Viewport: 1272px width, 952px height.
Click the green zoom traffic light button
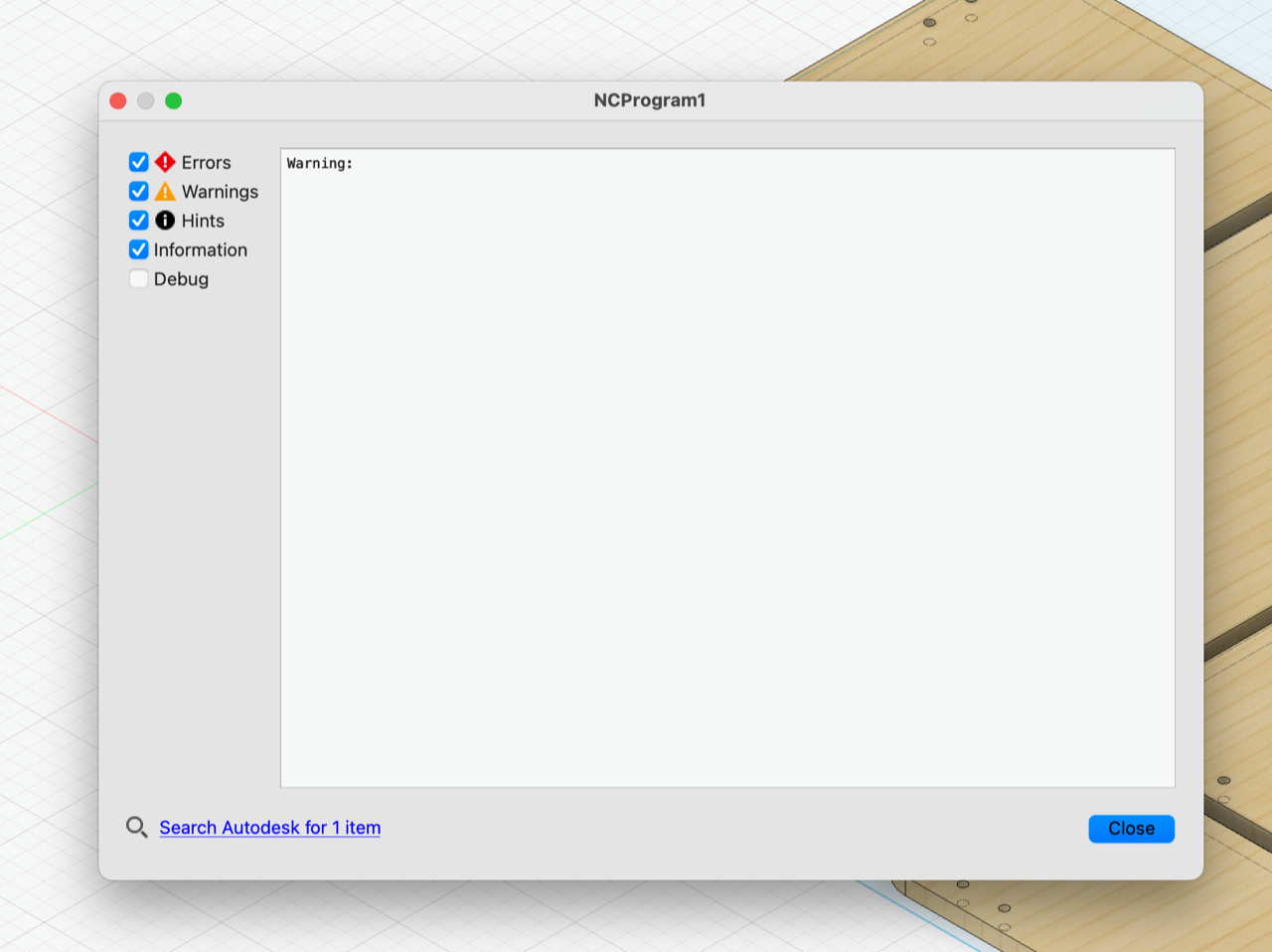174,100
